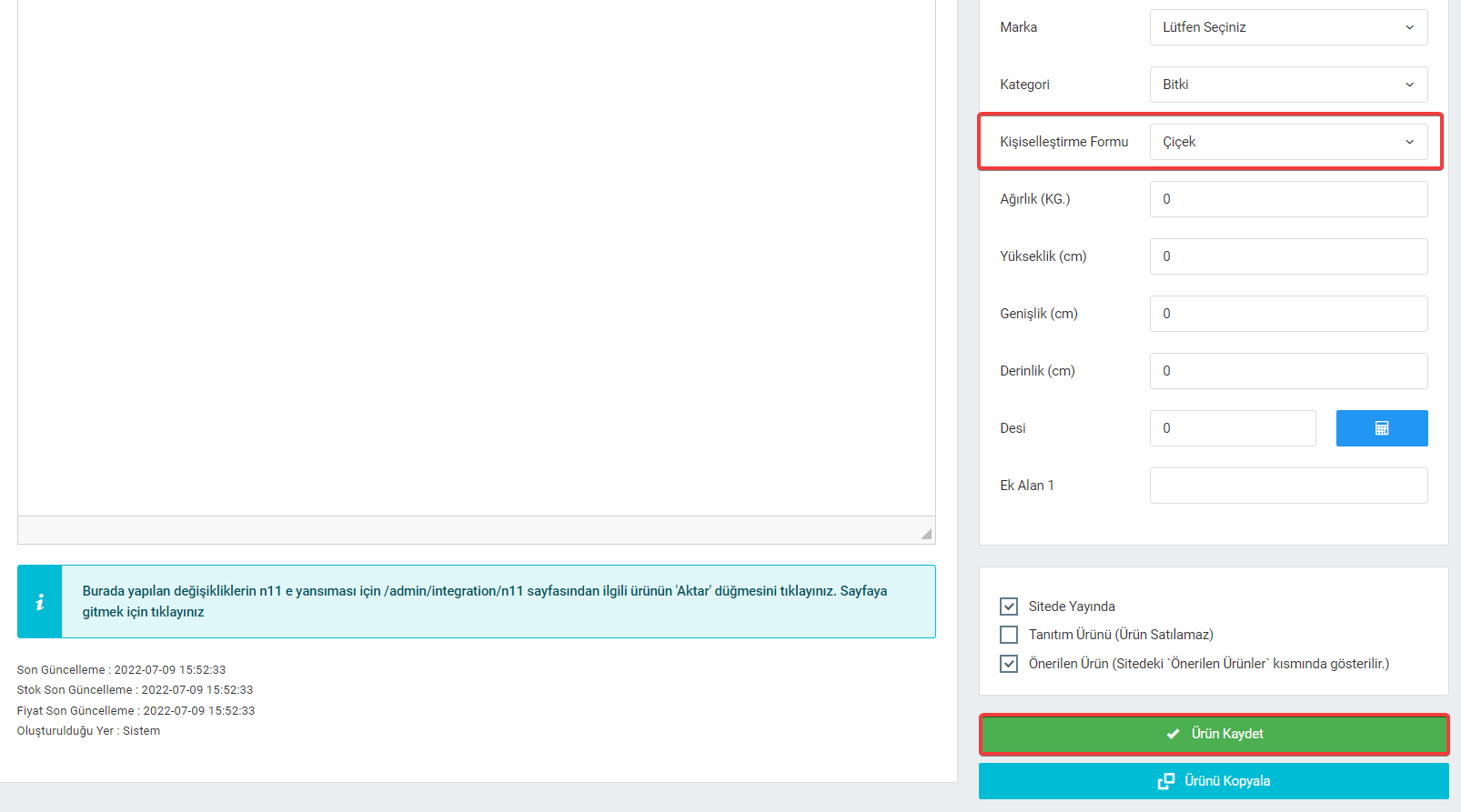The width and height of the screenshot is (1461, 812).
Task: Click the Son Güncelleme timestamp text
Action: 121,670
